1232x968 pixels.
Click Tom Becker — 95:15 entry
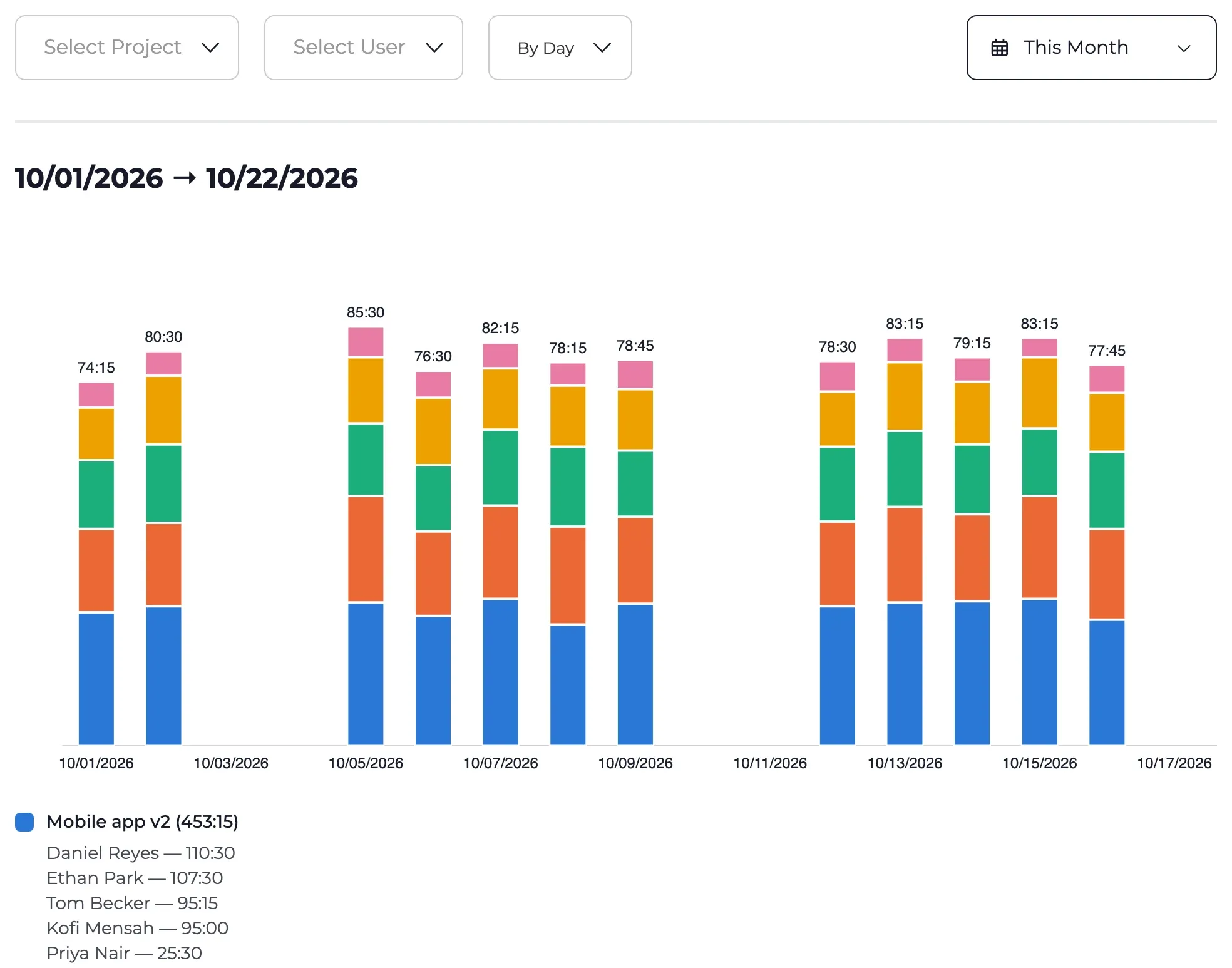132,903
